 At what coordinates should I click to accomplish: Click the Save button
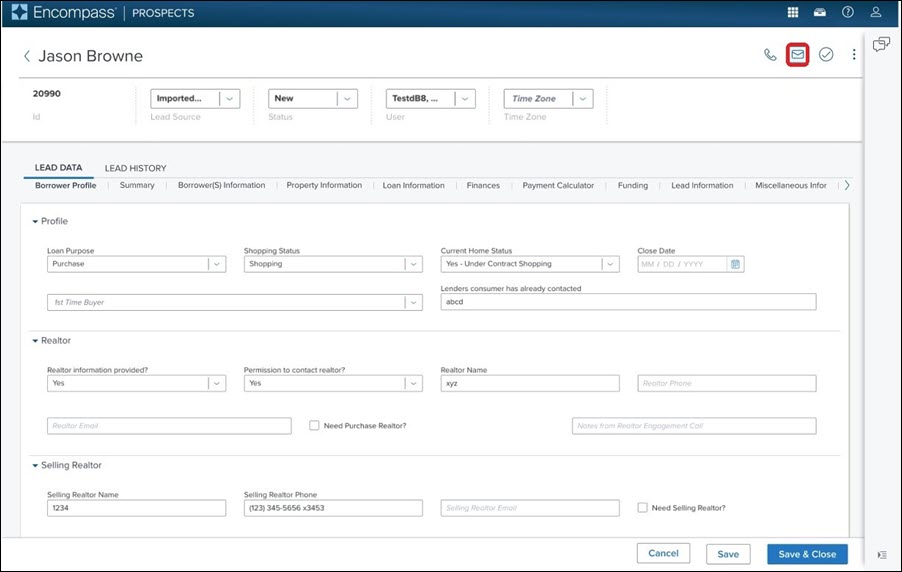point(728,554)
